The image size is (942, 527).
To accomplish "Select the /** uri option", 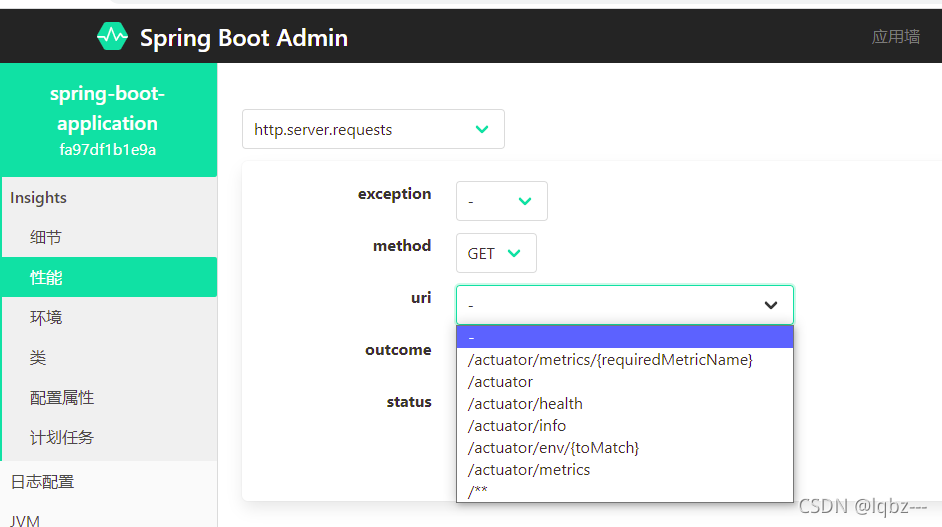I will point(478,491).
